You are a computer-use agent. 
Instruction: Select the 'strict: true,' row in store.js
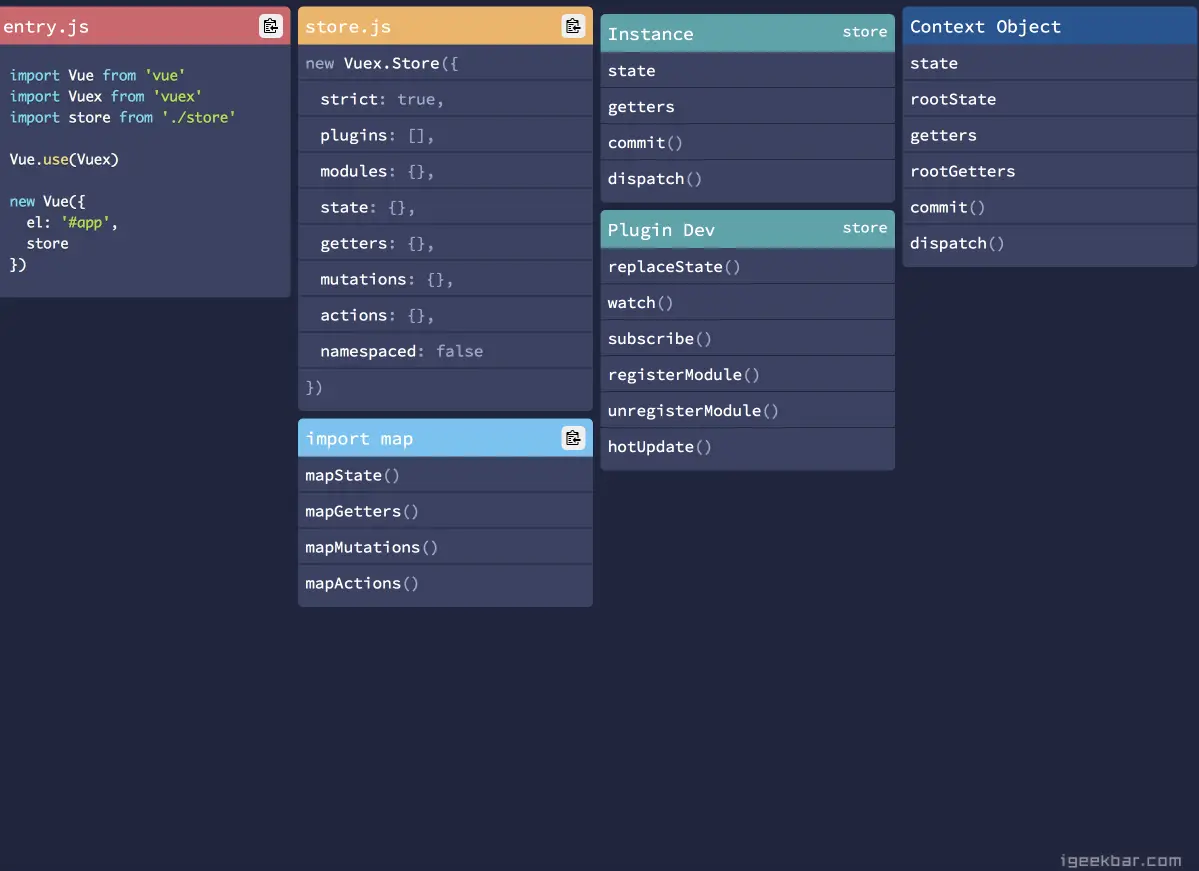pyautogui.click(x=445, y=99)
